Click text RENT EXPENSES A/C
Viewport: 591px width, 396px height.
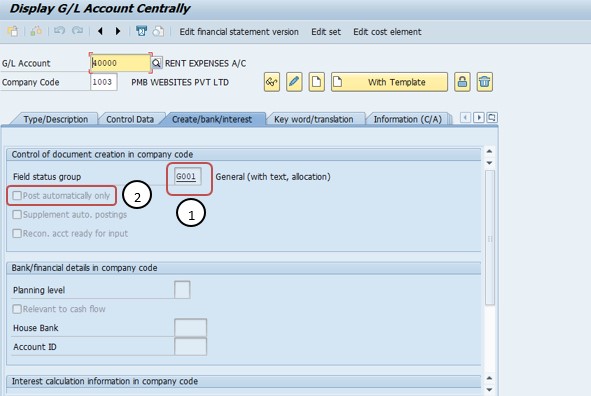point(205,63)
